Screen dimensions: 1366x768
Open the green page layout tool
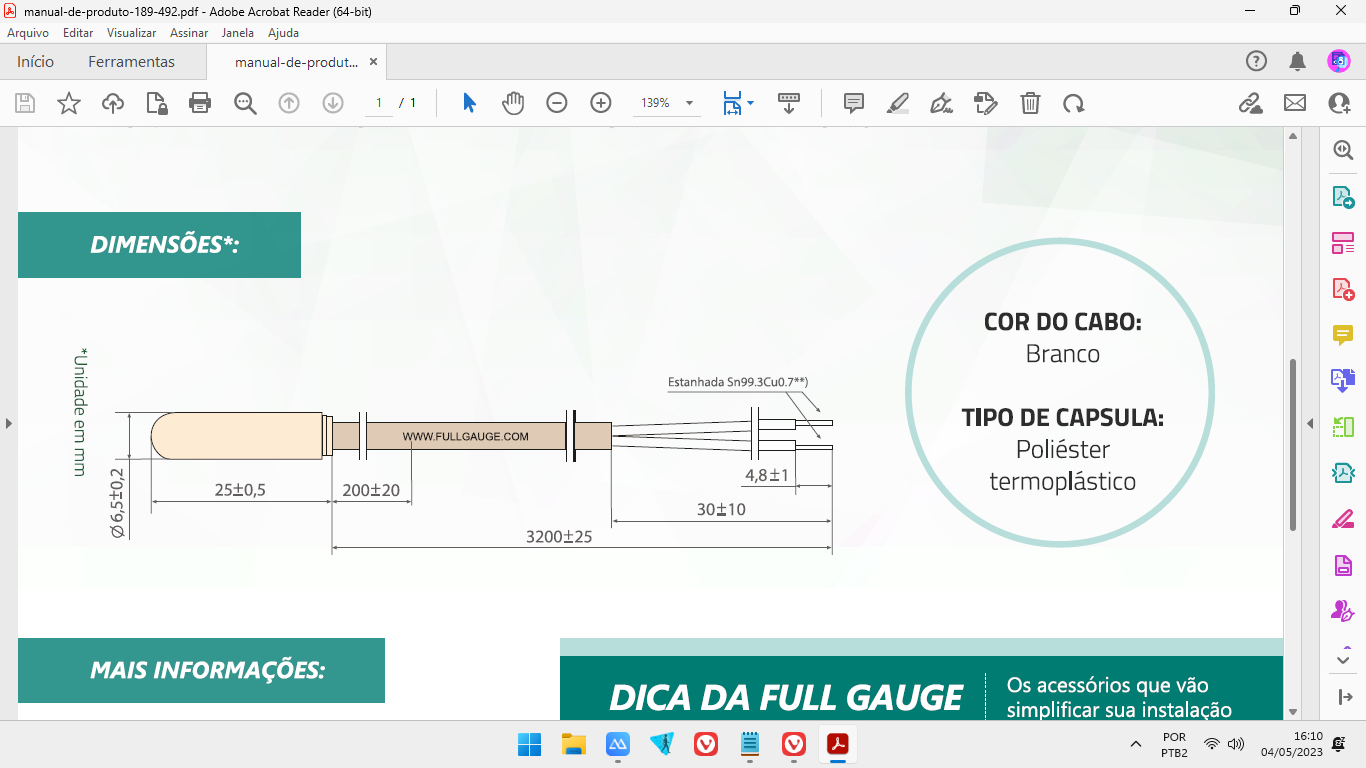(x=1343, y=427)
